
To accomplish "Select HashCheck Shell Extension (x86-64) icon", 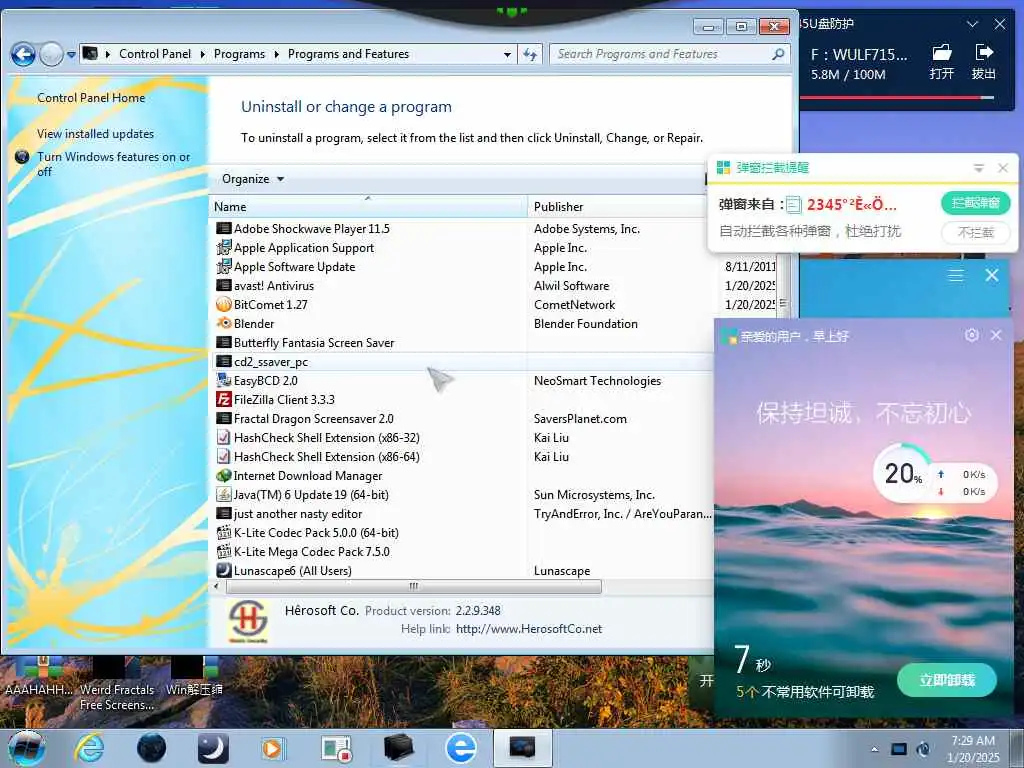I will coord(224,456).
